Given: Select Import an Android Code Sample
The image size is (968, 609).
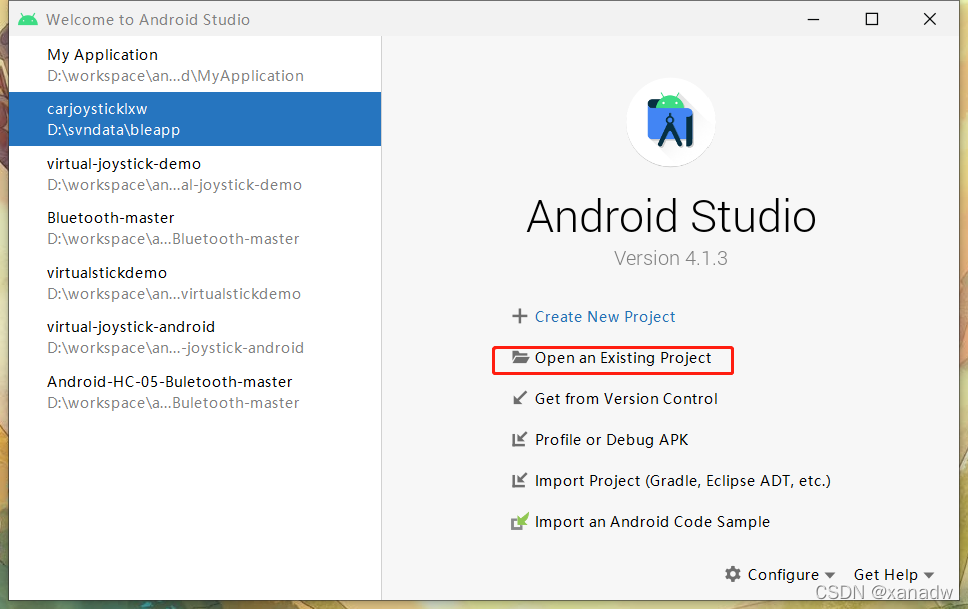Looking at the screenshot, I should coord(653,522).
